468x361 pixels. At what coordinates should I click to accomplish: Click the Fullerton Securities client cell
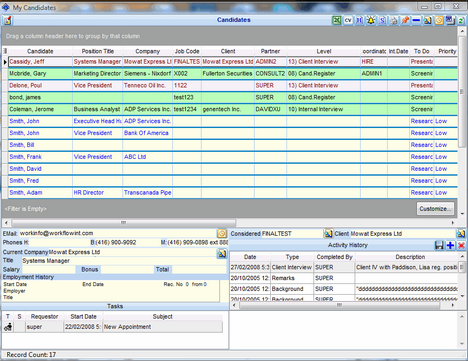pos(228,74)
